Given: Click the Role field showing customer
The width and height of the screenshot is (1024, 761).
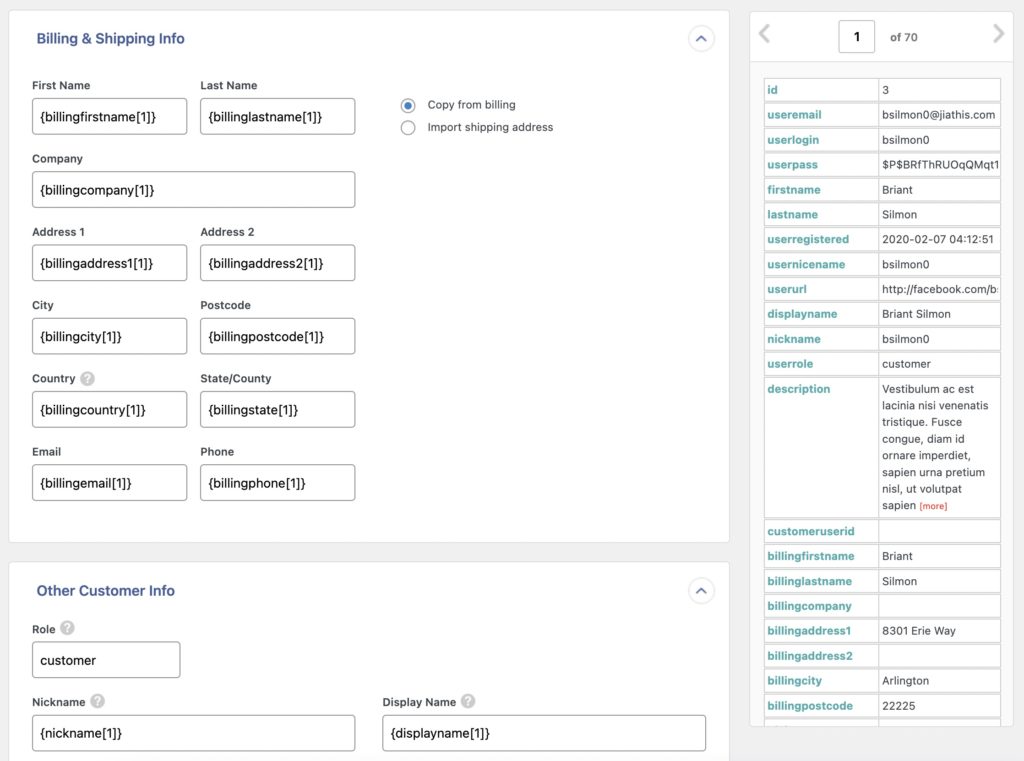Looking at the screenshot, I should 106,659.
